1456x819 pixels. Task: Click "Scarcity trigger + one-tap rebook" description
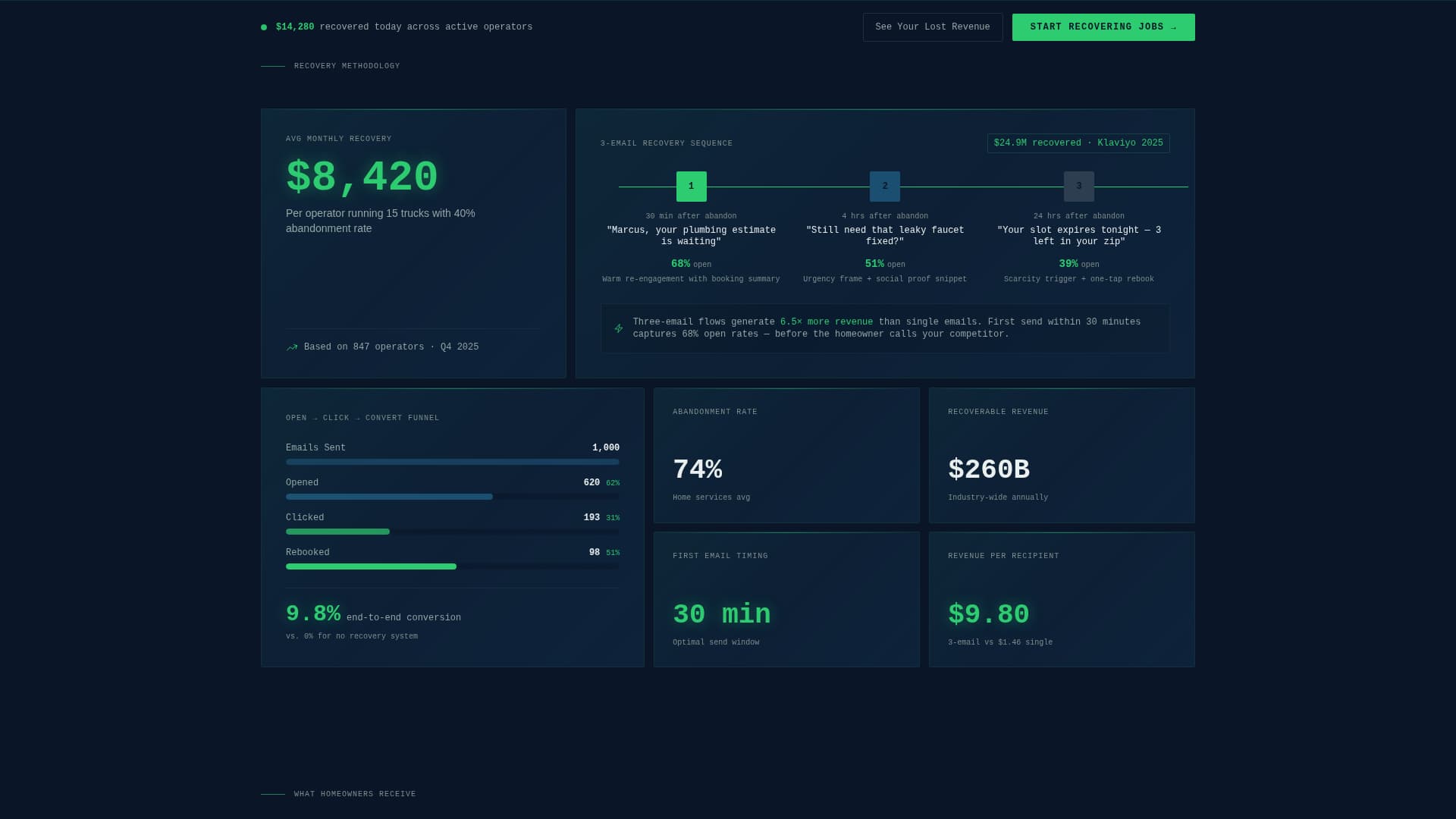point(1079,279)
